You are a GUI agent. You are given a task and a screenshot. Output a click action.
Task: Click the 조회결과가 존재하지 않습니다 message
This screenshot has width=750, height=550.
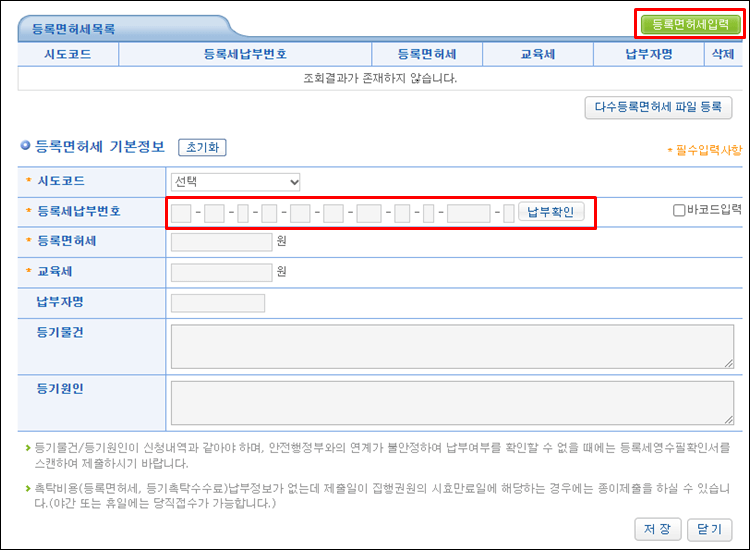[380, 78]
